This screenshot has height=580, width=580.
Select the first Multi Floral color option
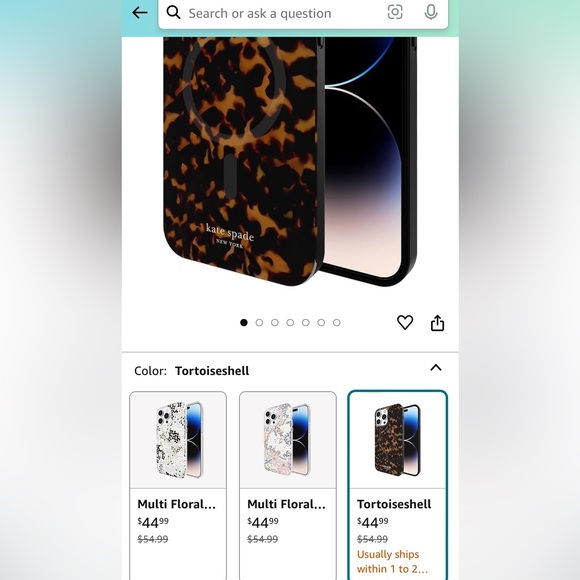point(178,485)
